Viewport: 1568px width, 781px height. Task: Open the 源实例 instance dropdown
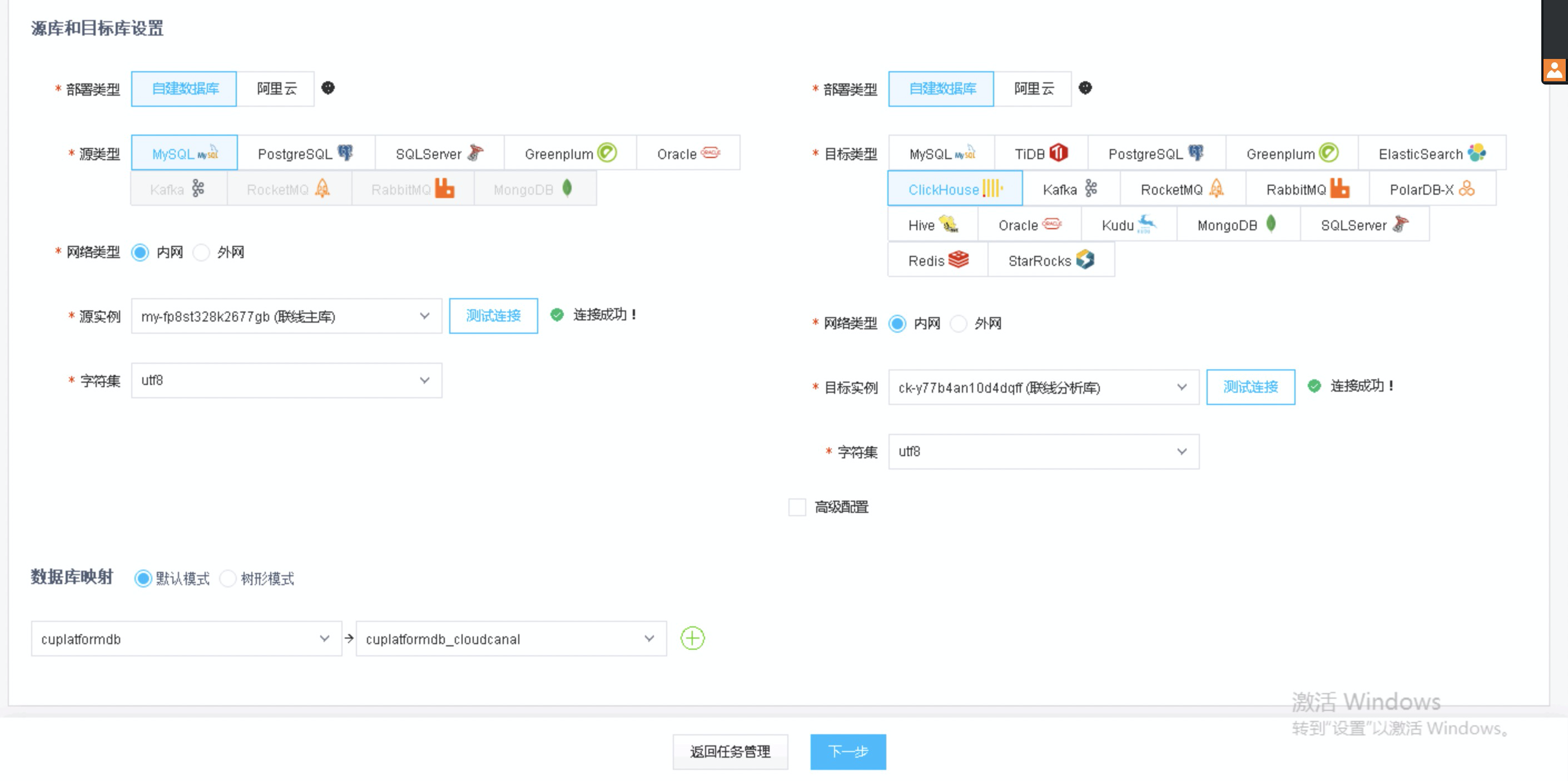tap(286, 316)
